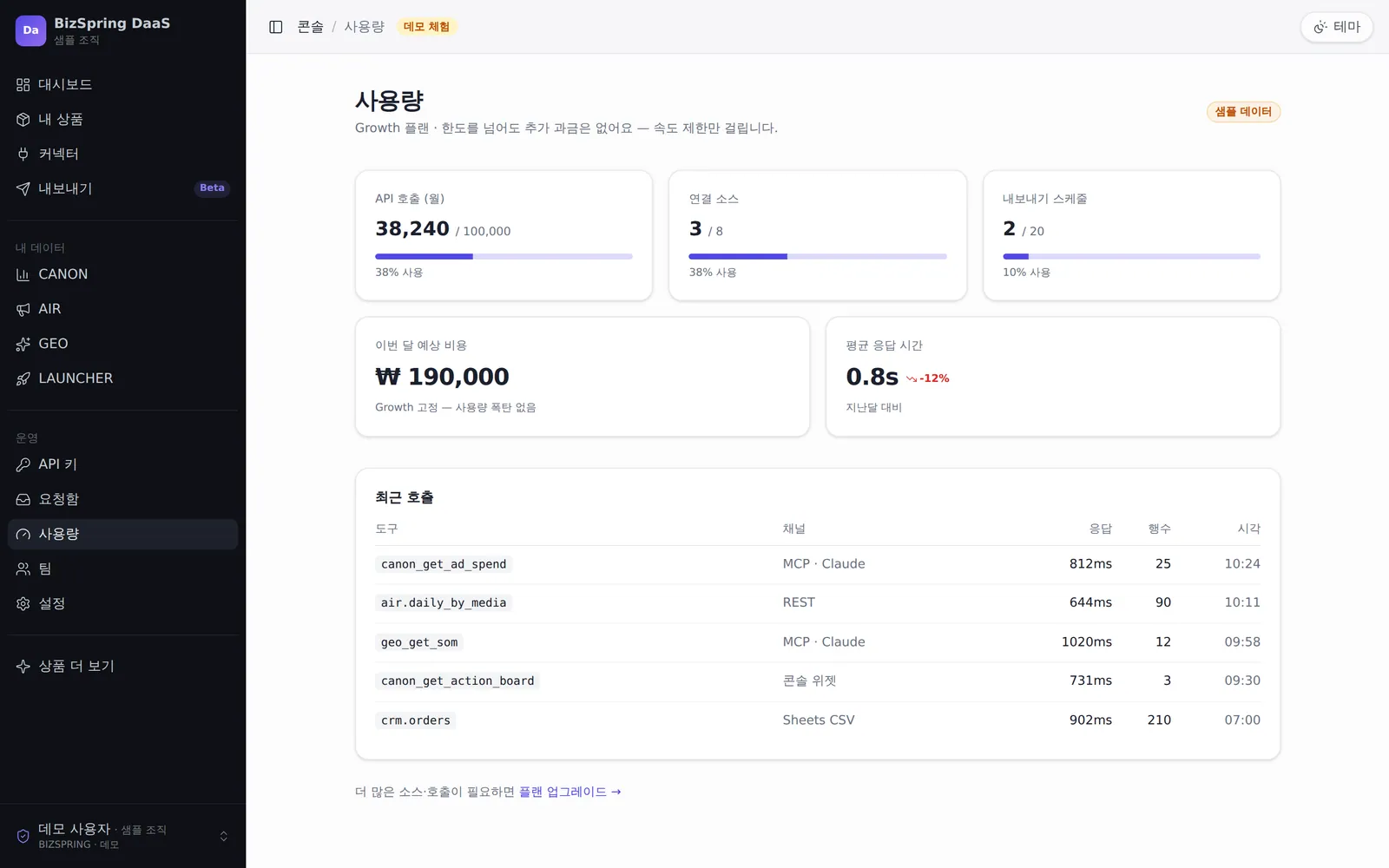The image size is (1389, 868).
Task: Click the 1020ms response value
Action: tap(1086, 641)
